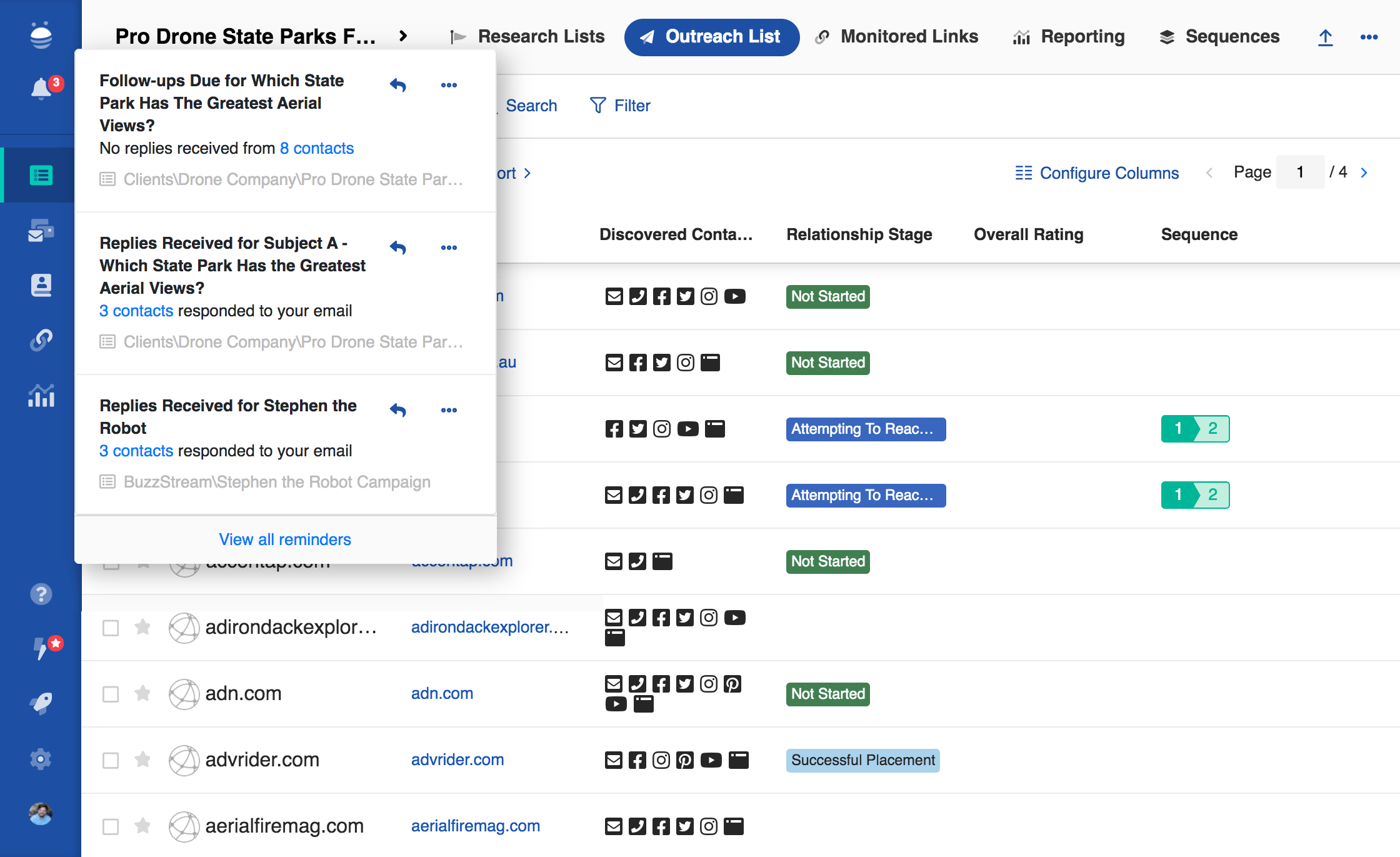Screen dimensions: 1400x857
Task: Click the View all reminders link
Action: tap(285, 539)
